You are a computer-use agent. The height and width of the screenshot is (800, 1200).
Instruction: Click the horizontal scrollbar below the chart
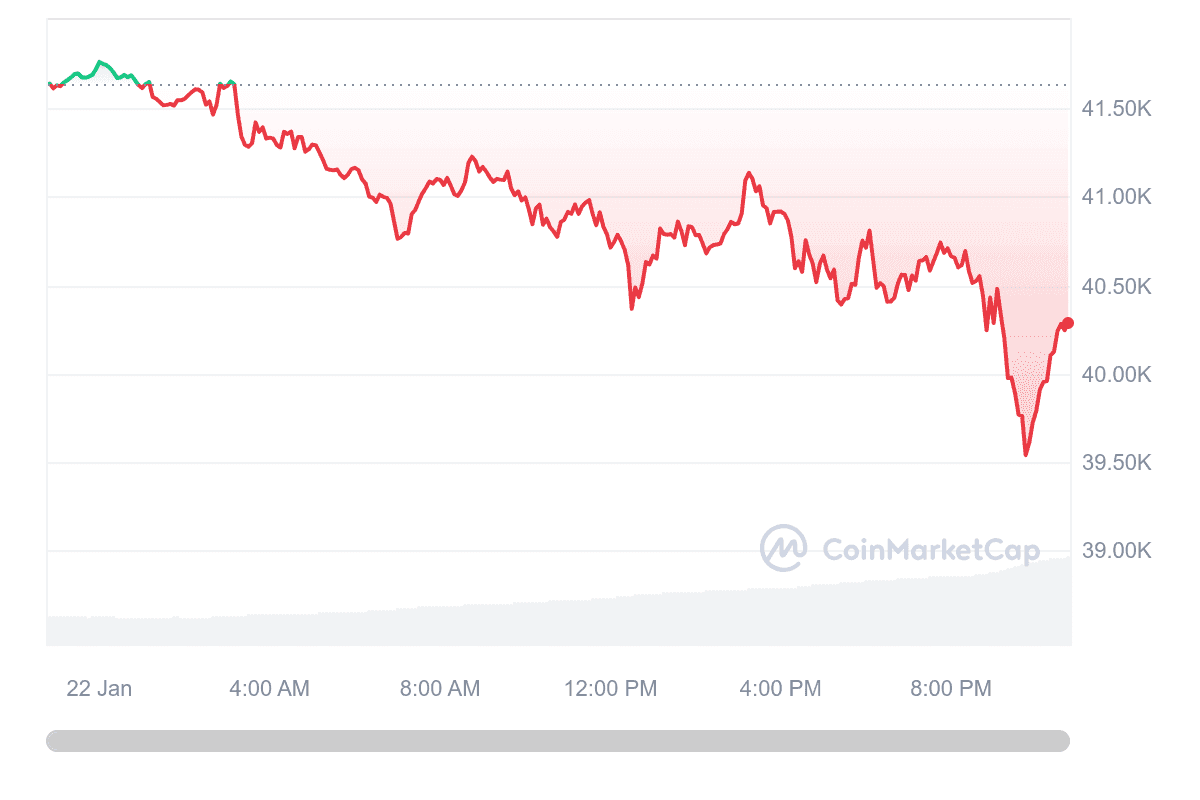coord(557,741)
